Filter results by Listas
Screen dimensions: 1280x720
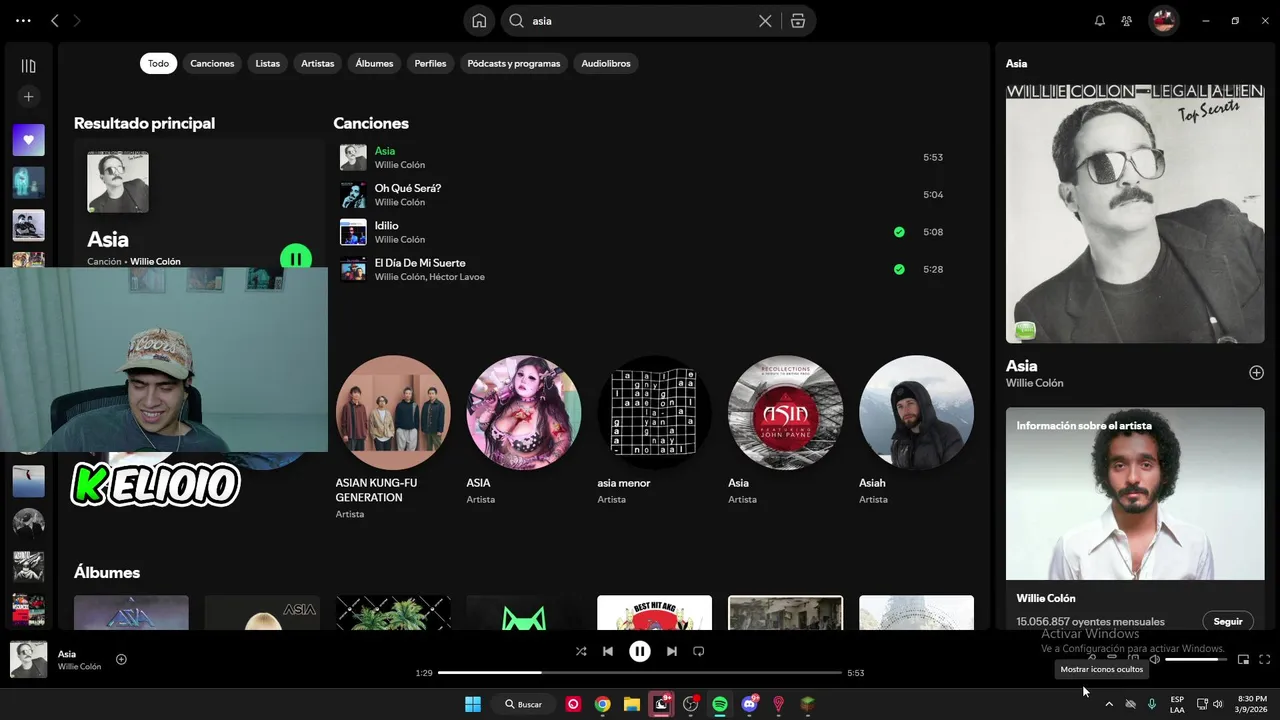(x=267, y=63)
